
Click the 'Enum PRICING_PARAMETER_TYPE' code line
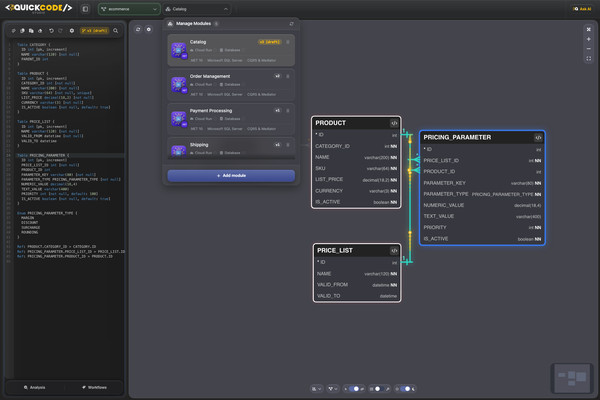coord(47,213)
